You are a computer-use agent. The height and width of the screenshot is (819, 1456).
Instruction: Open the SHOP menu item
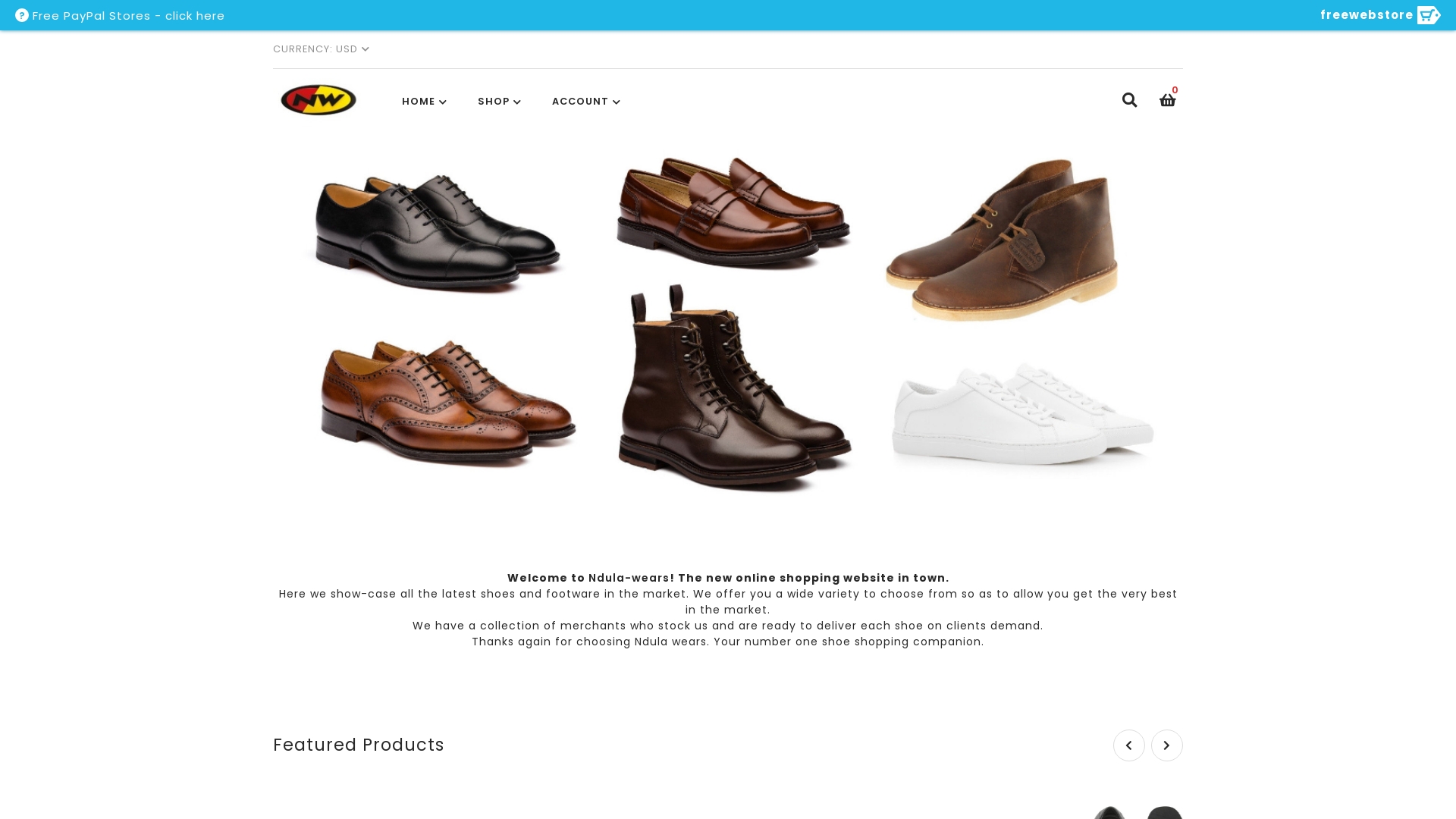[499, 102]
